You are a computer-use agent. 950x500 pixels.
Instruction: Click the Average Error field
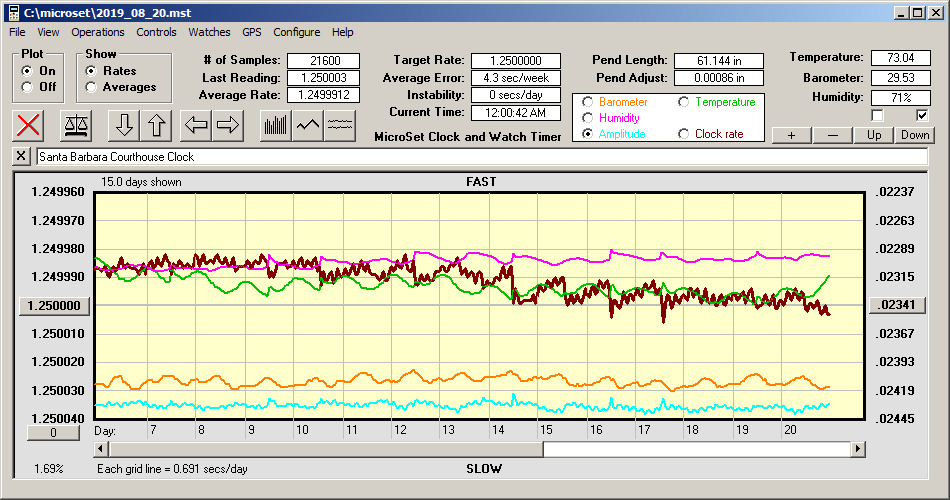516,78
